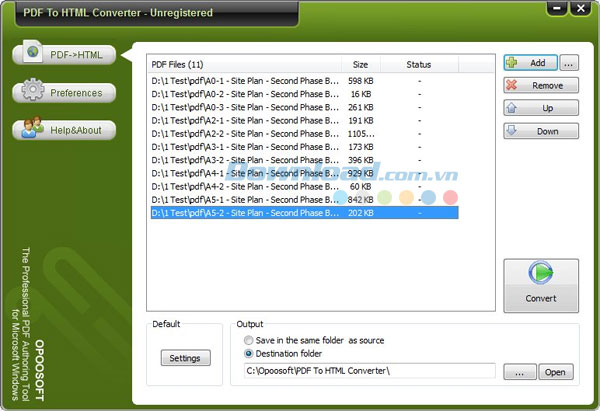Click the 16 KB size value
Screen dimensions: 600x411
361,94
